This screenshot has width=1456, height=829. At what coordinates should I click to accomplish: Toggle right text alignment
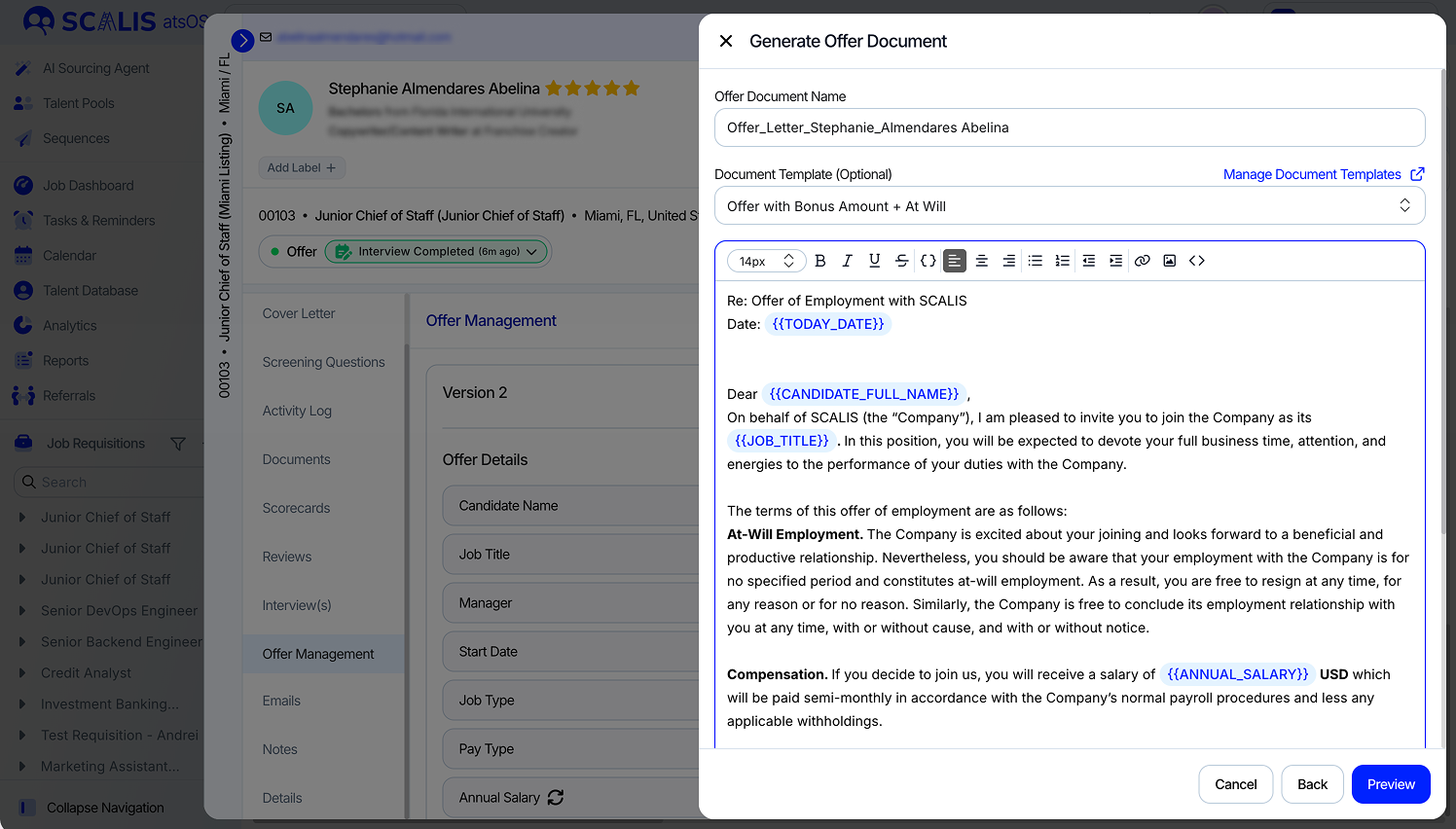(1008, 261)
